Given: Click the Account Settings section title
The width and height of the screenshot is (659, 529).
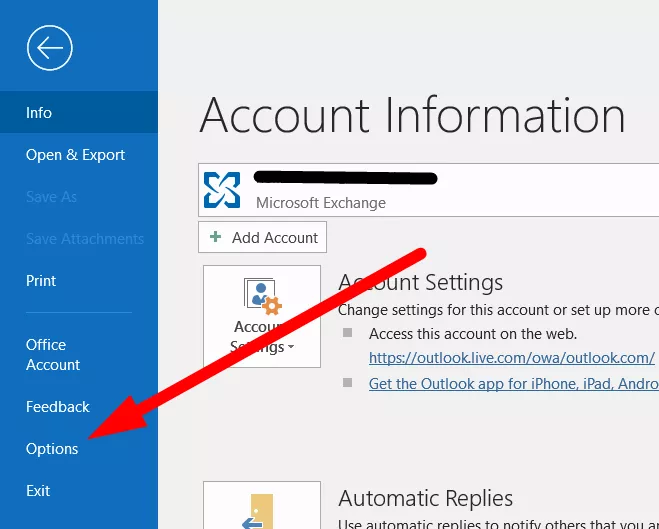Looking at the screenshot, I should [x=420, y=282].
